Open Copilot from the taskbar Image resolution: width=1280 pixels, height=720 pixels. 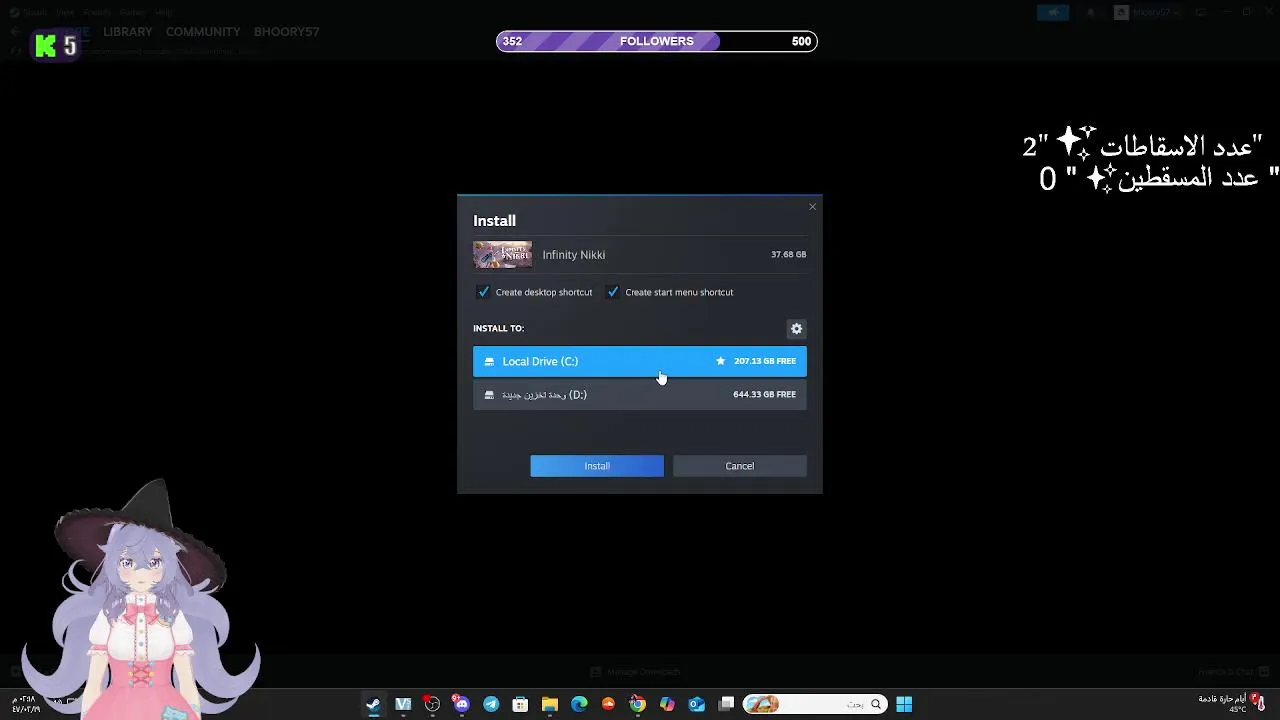[x=667, y=704]
